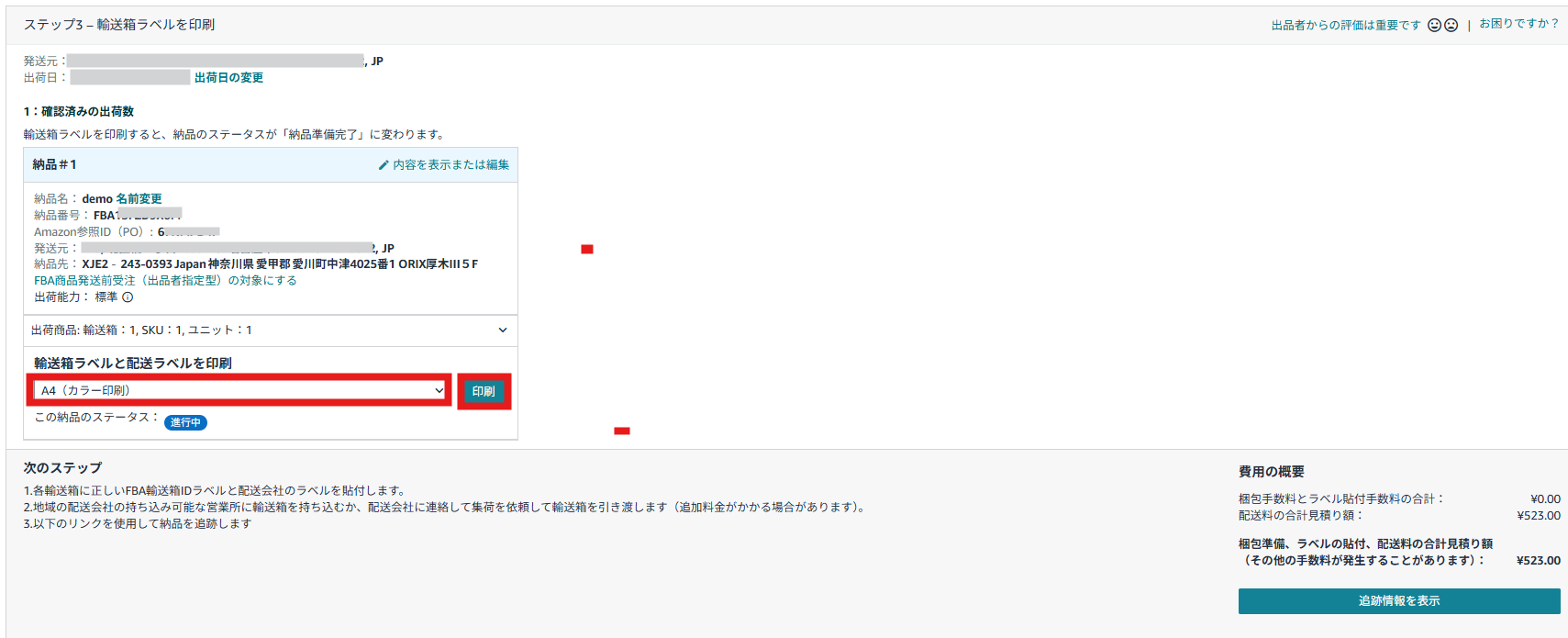
Task: Open the お困りですか？ help link
Action: coord(1518,24)
